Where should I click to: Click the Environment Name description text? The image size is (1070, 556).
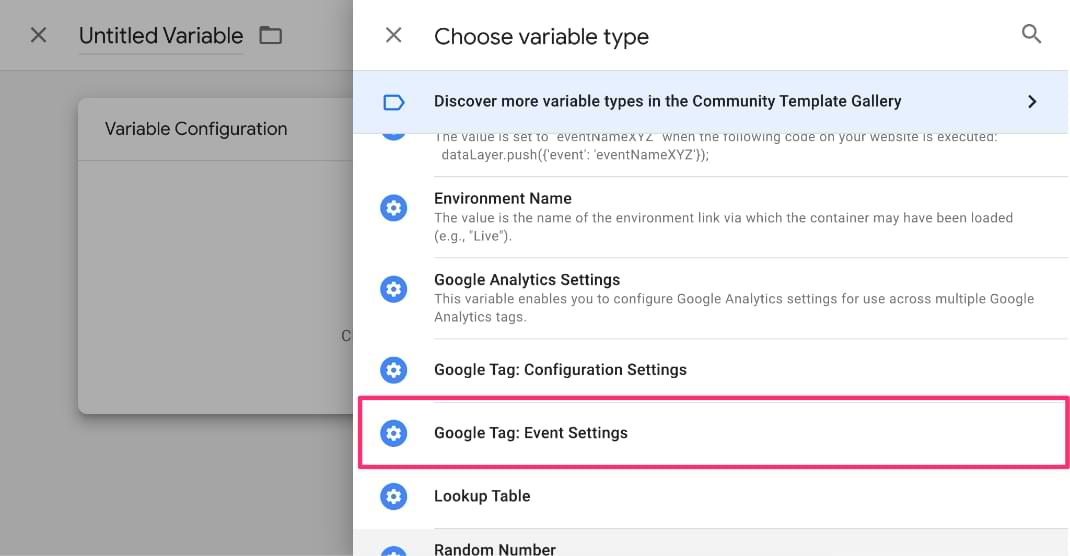pyautogui.click(x=723, y=226)
